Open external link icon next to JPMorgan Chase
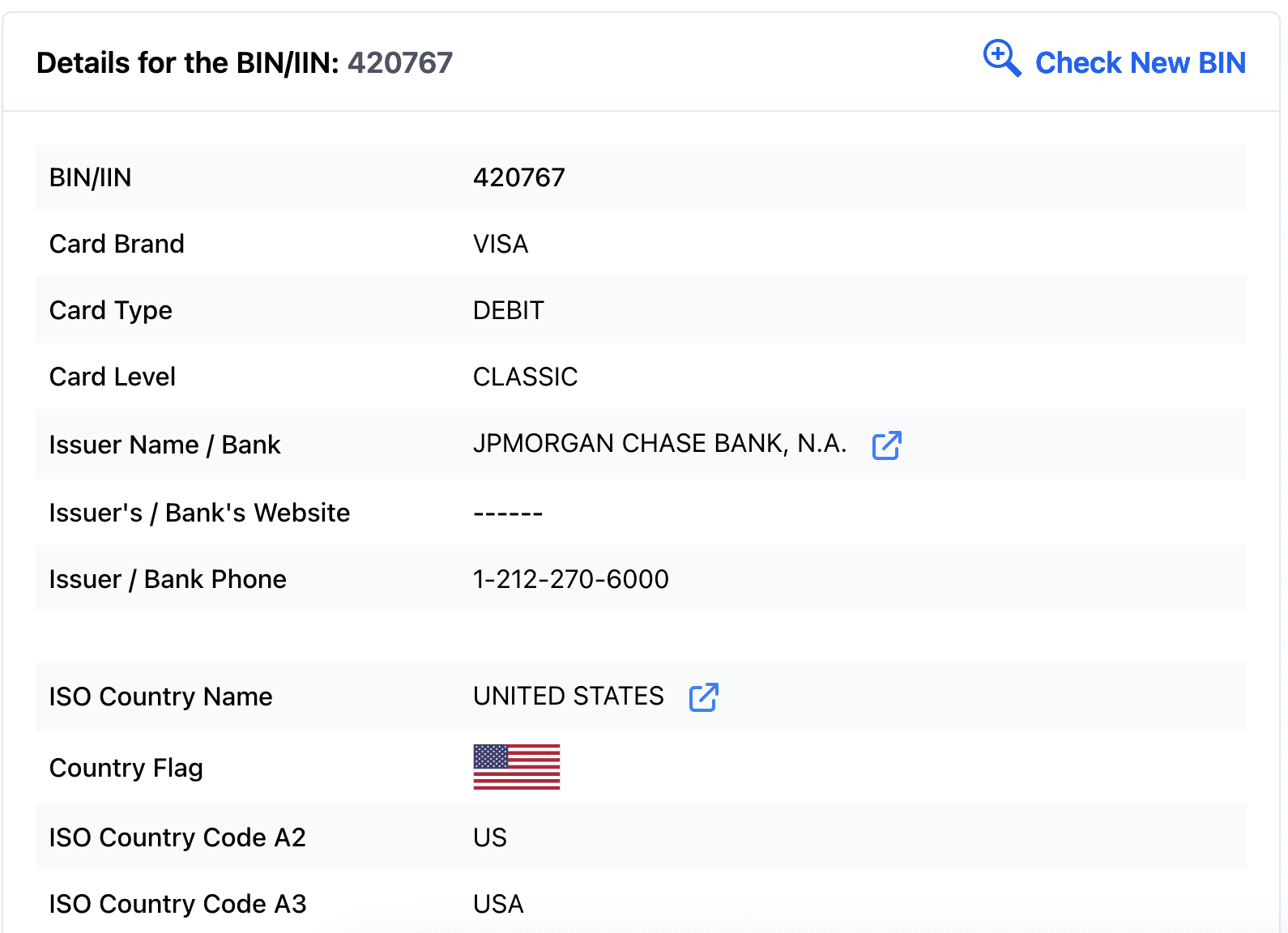The width and height of the screenshot is (1288, 933). click(x=886, y=445)
